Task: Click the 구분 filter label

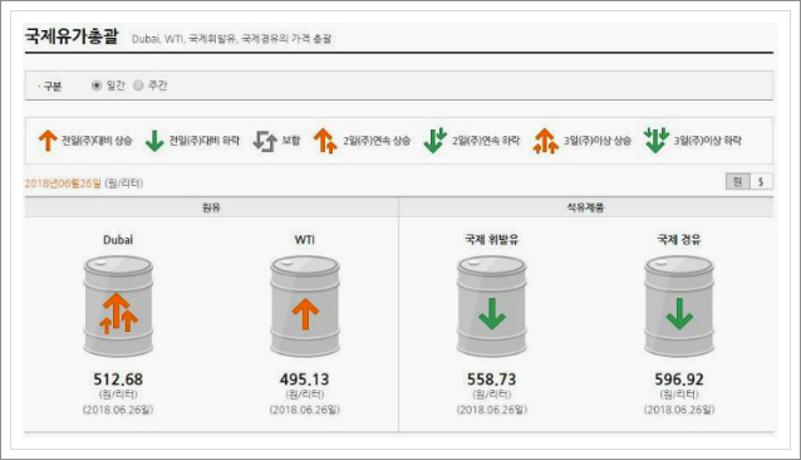Action: click(52, 86)
